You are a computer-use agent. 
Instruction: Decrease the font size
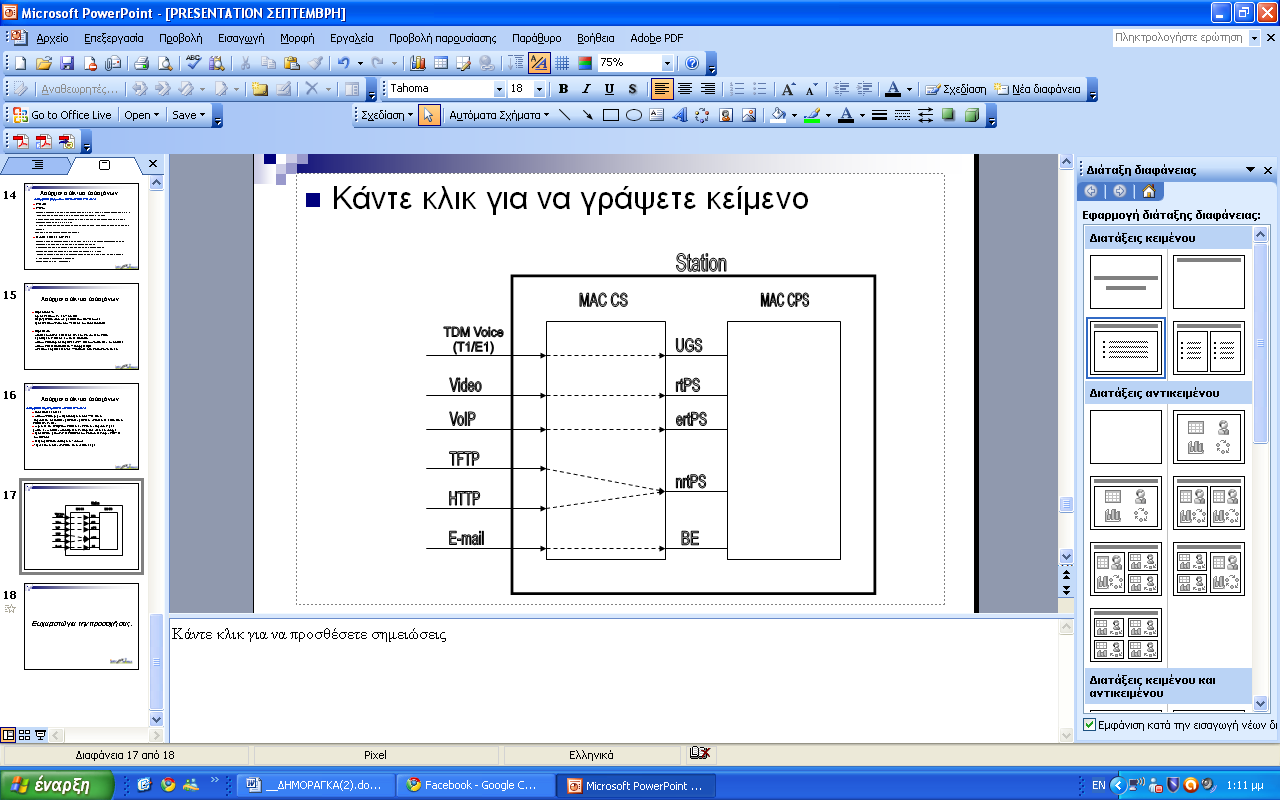(x=812, y=89)
